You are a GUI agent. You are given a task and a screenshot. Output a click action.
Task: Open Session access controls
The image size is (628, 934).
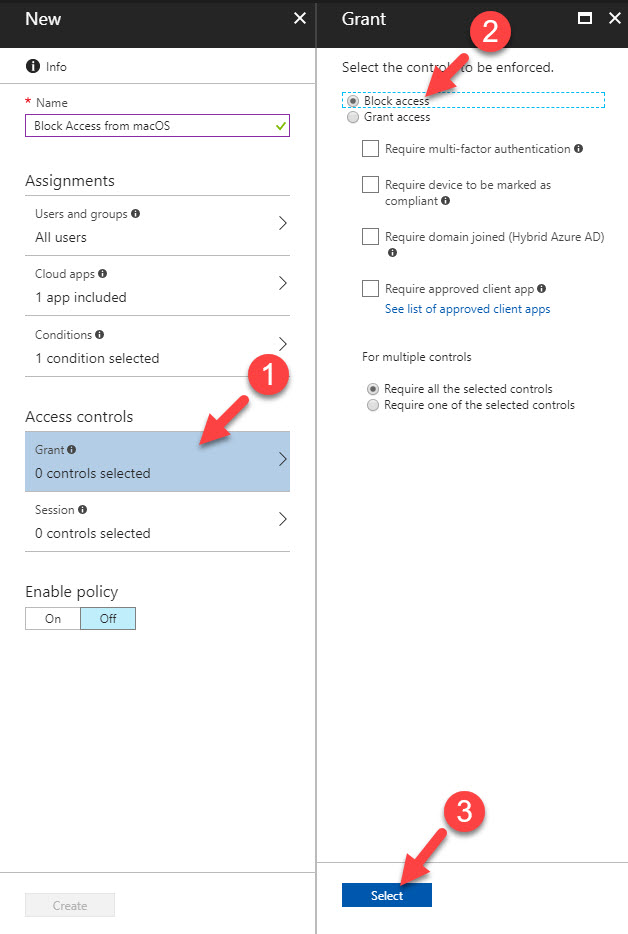pos(157,521)
